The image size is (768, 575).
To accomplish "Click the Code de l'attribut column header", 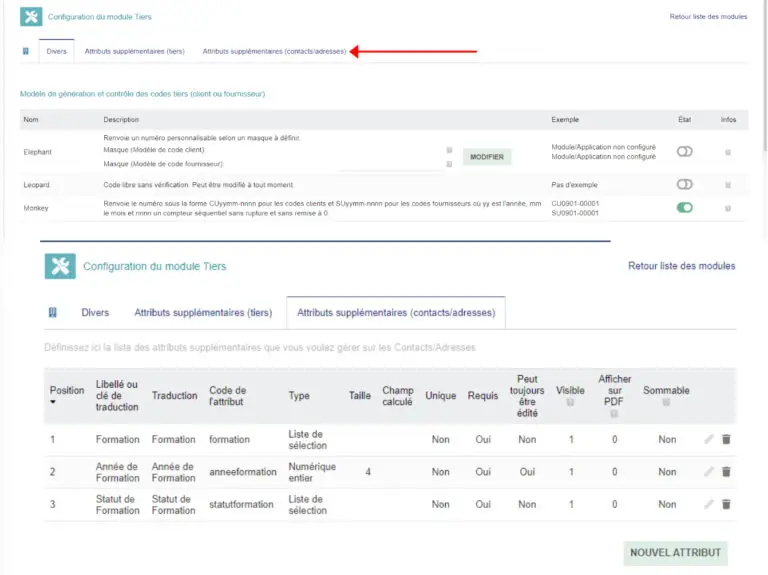I will point(228,396).
